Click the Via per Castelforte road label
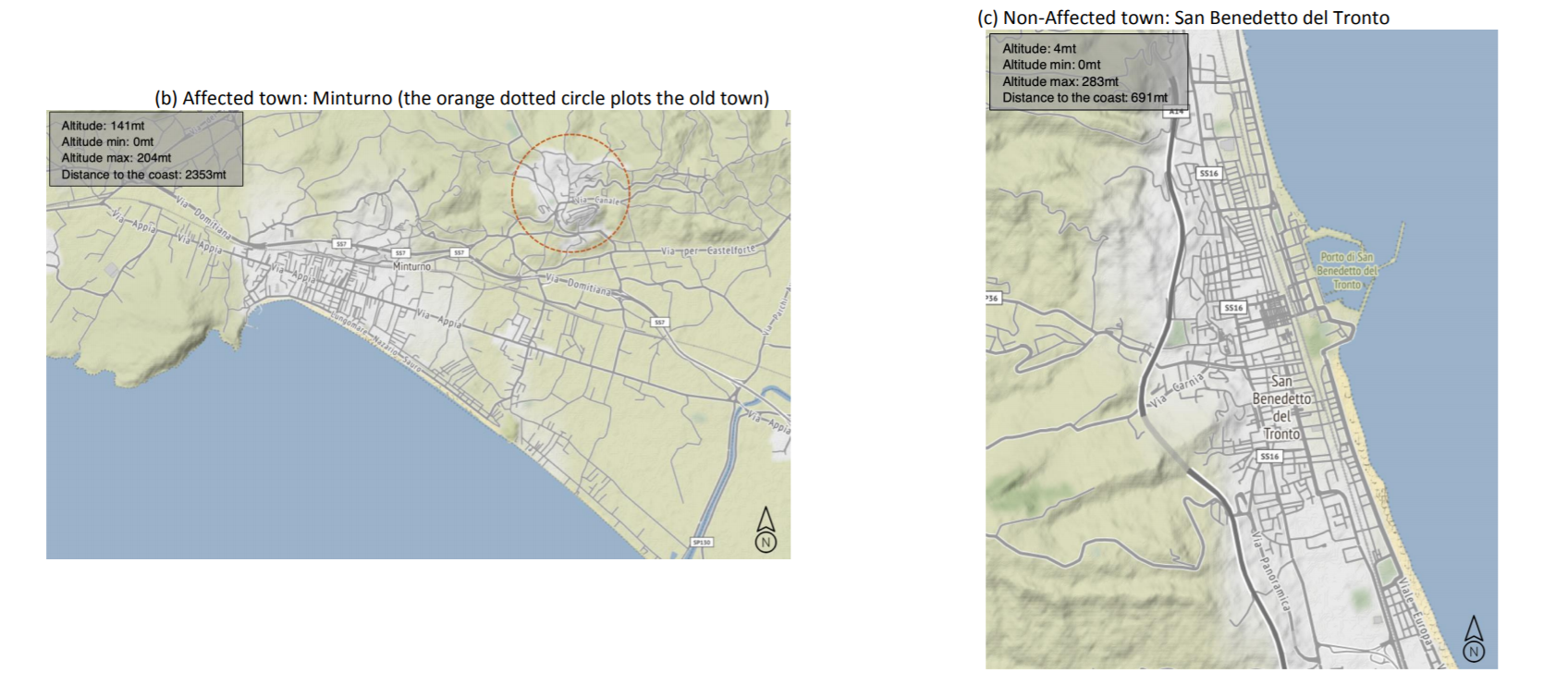The width and height of the screenshot is (1568, 685). (708, 251)
